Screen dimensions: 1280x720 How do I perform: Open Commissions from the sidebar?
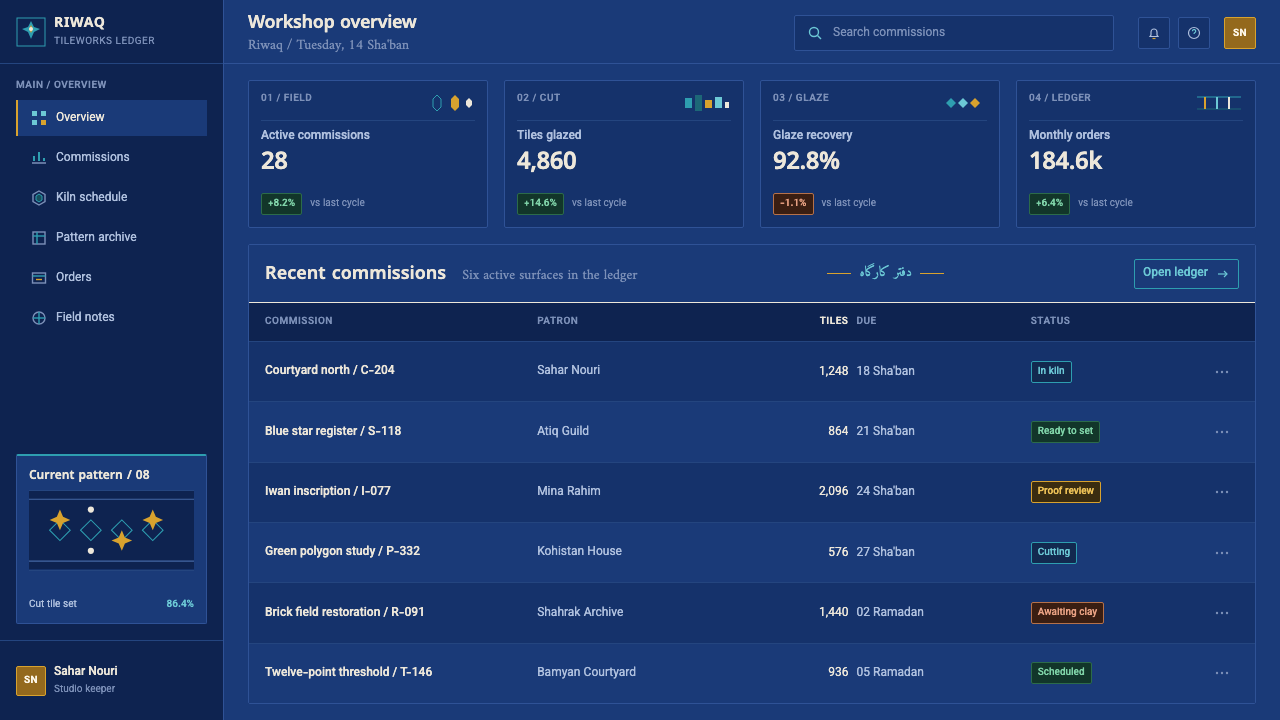click(112, 158)
